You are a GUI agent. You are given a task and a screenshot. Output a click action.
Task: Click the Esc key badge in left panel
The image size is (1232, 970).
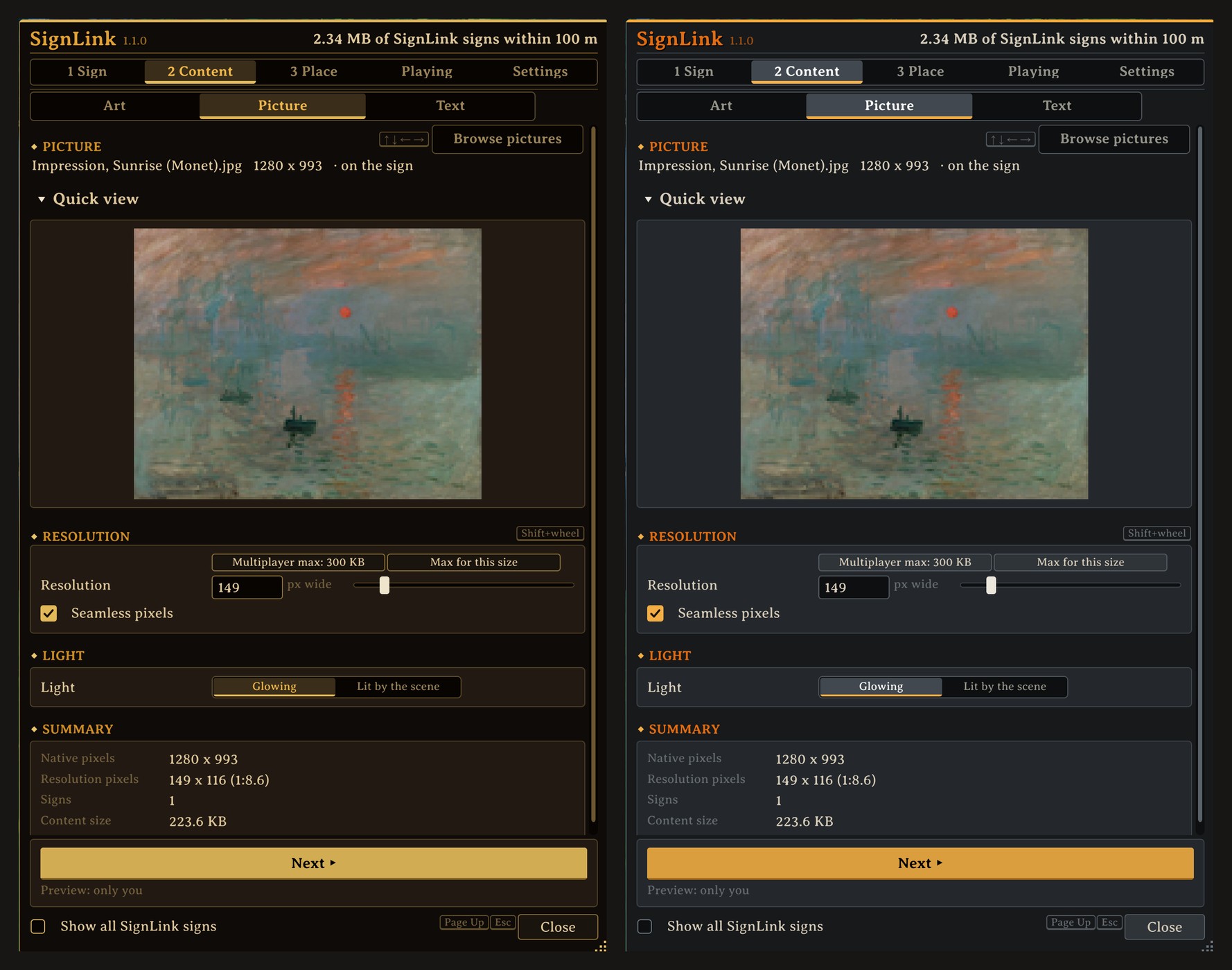(x=503, y=922)
